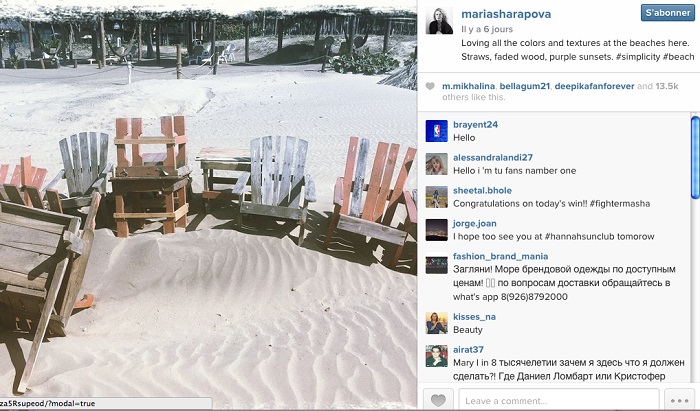Open m.mikhalina's profile from the likes
The width and height of the screenshot is (700, 411).
click(468, 86)
